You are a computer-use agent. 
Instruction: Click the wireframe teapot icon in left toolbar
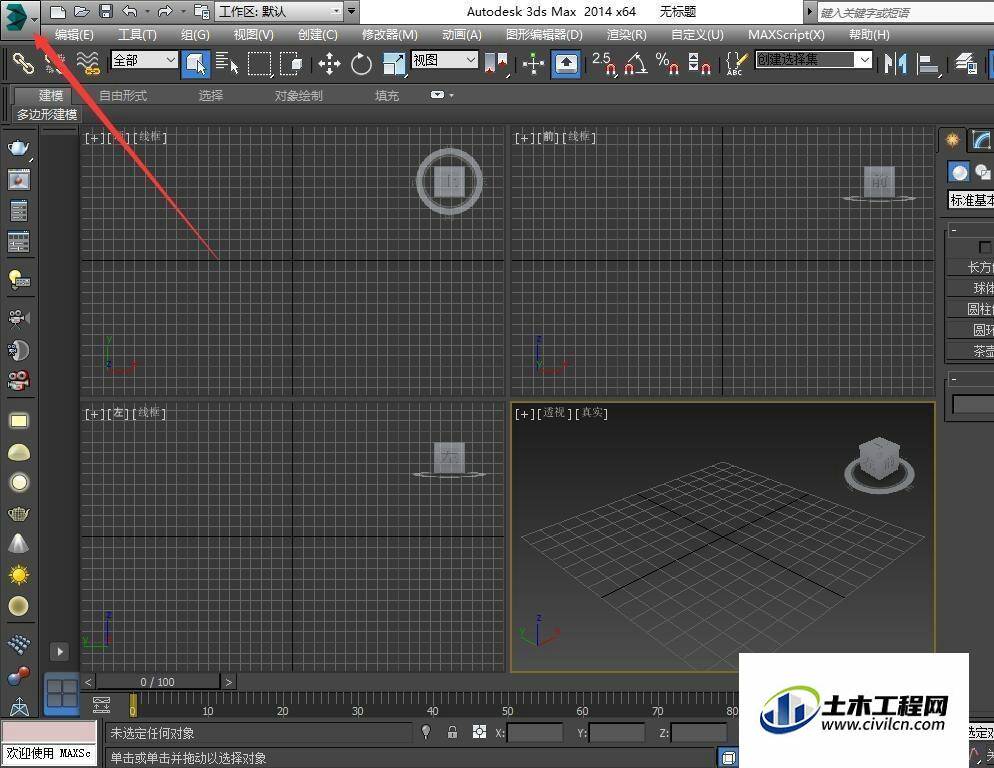pyautogui.click(x=18, y=513)
